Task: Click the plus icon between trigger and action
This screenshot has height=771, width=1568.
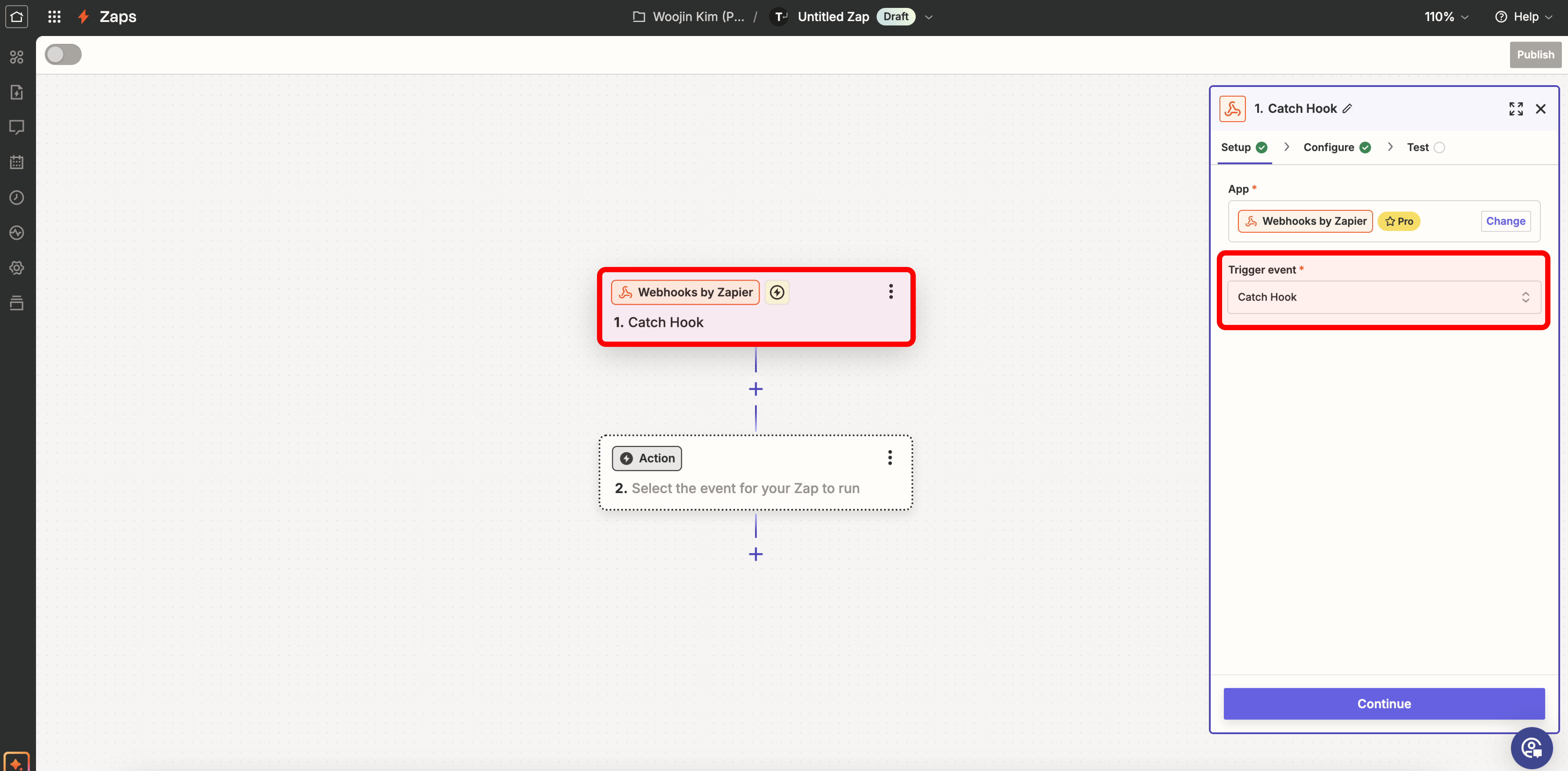Action: click(755, 388)
